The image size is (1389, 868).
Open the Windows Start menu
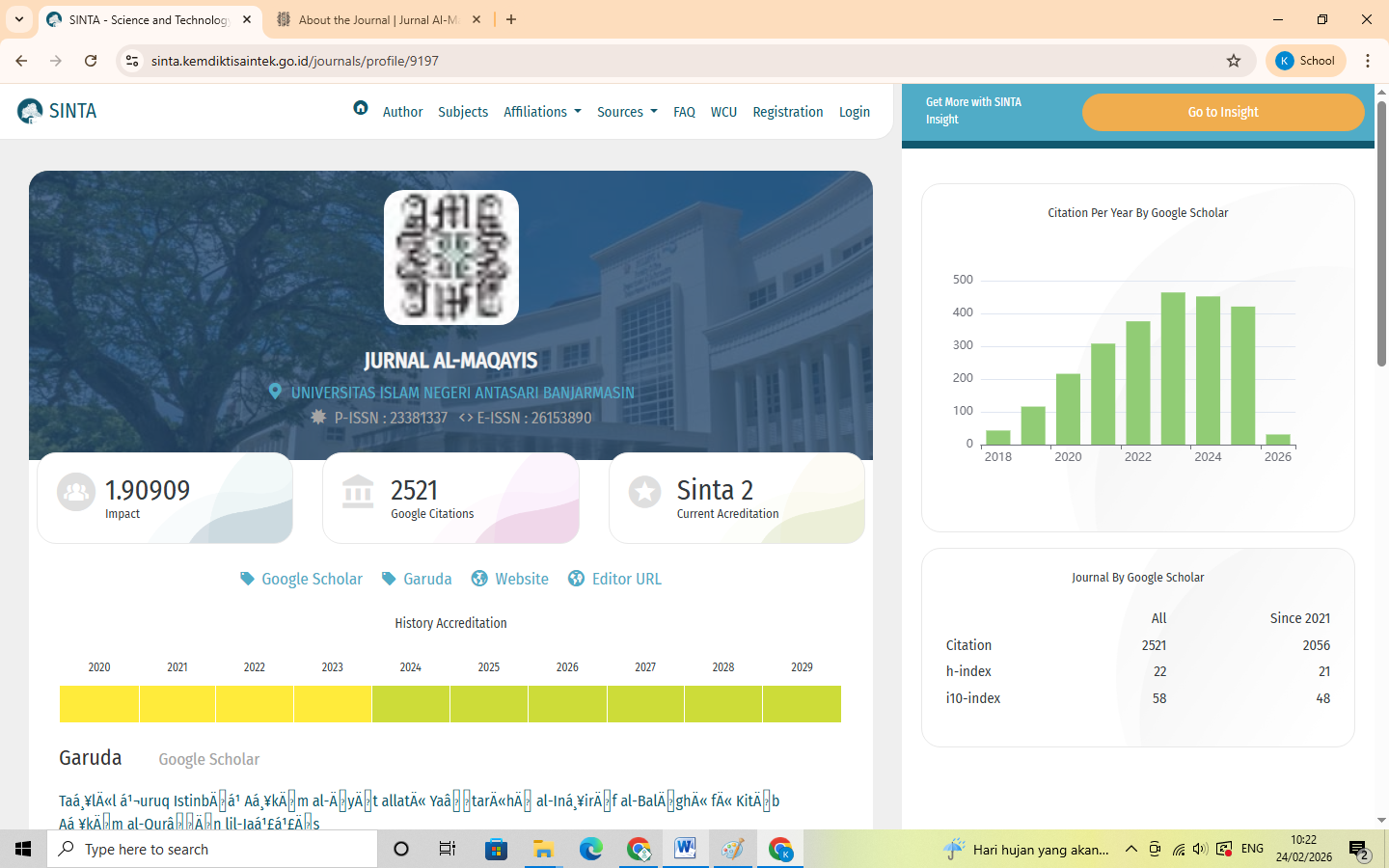click(23, 849)
